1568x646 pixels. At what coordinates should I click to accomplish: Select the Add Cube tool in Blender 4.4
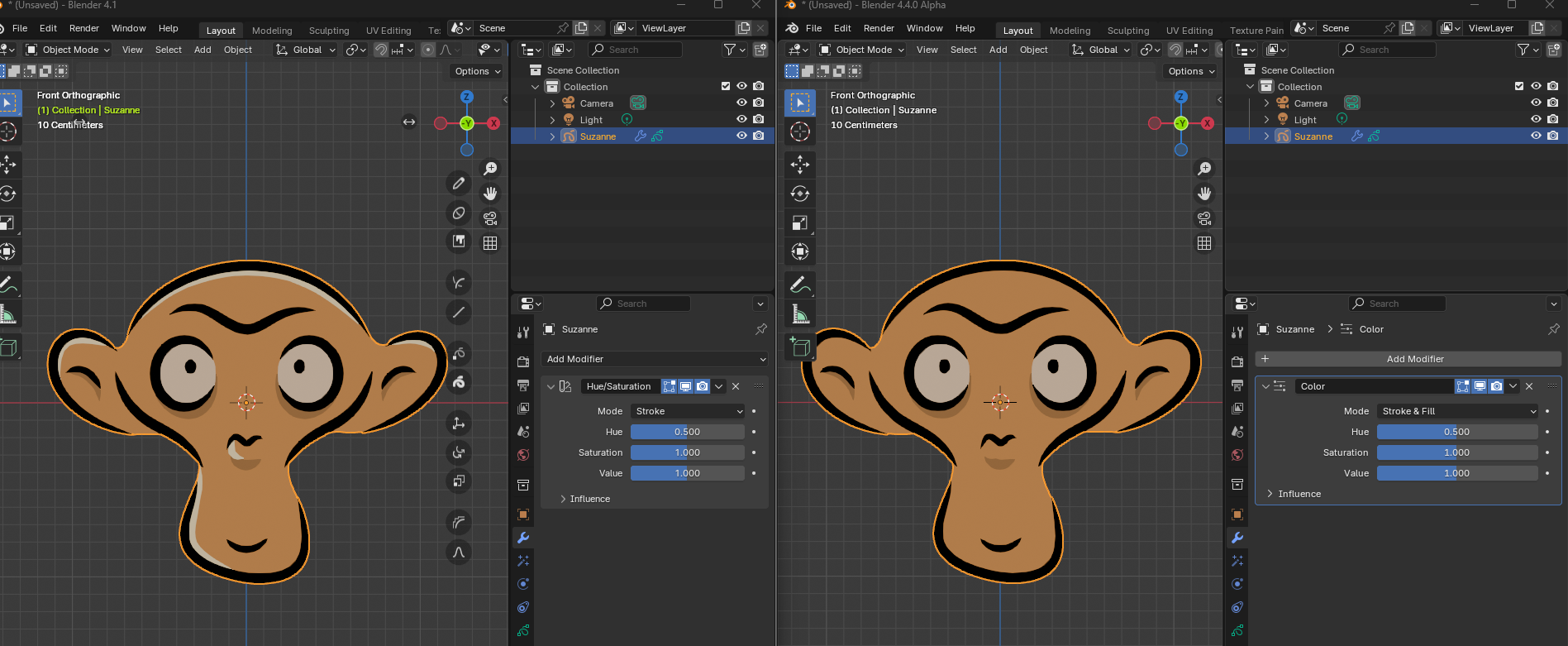pos(799,347)
